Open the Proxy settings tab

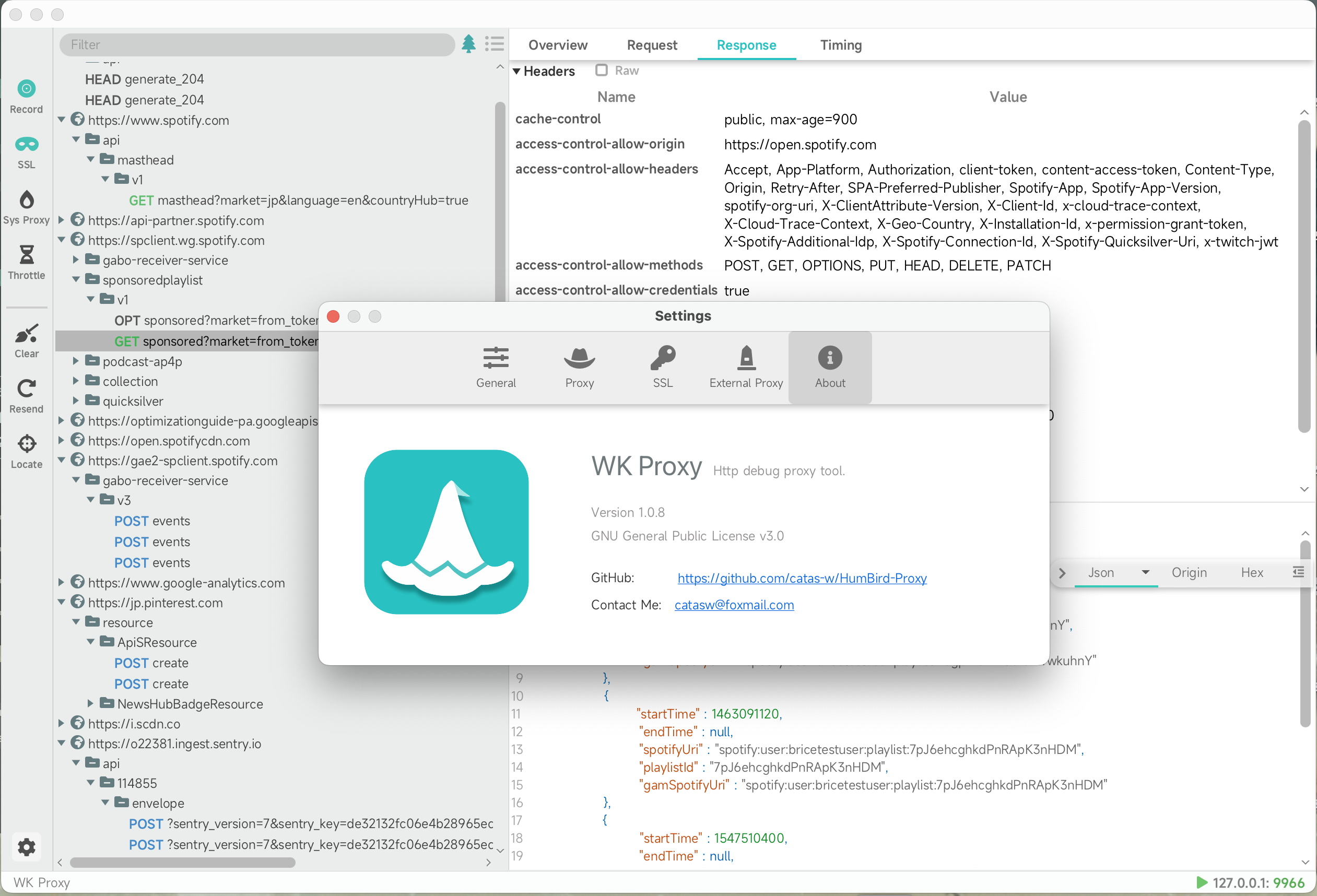579,367
